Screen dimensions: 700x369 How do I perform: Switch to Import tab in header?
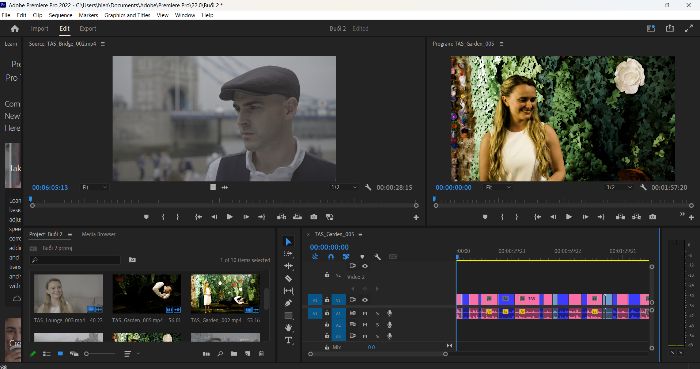click(39, 29)
